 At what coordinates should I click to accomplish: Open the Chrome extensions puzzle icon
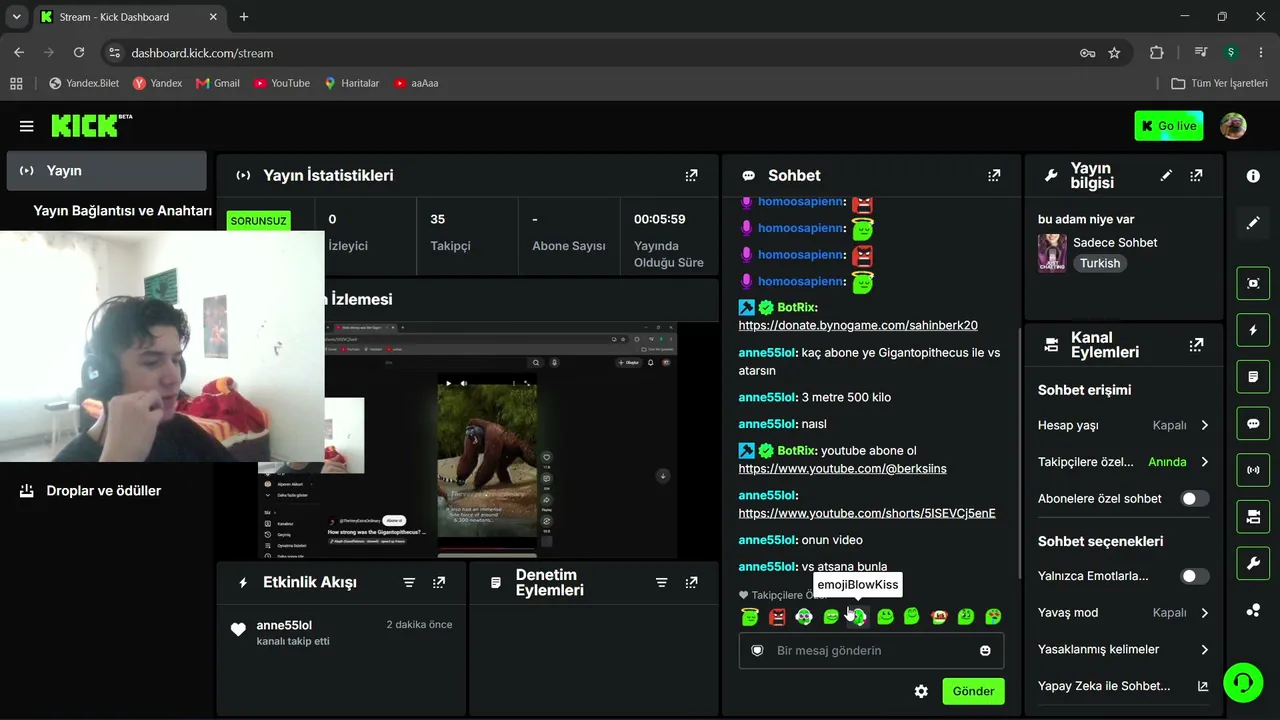click(x=1157, y=53)
